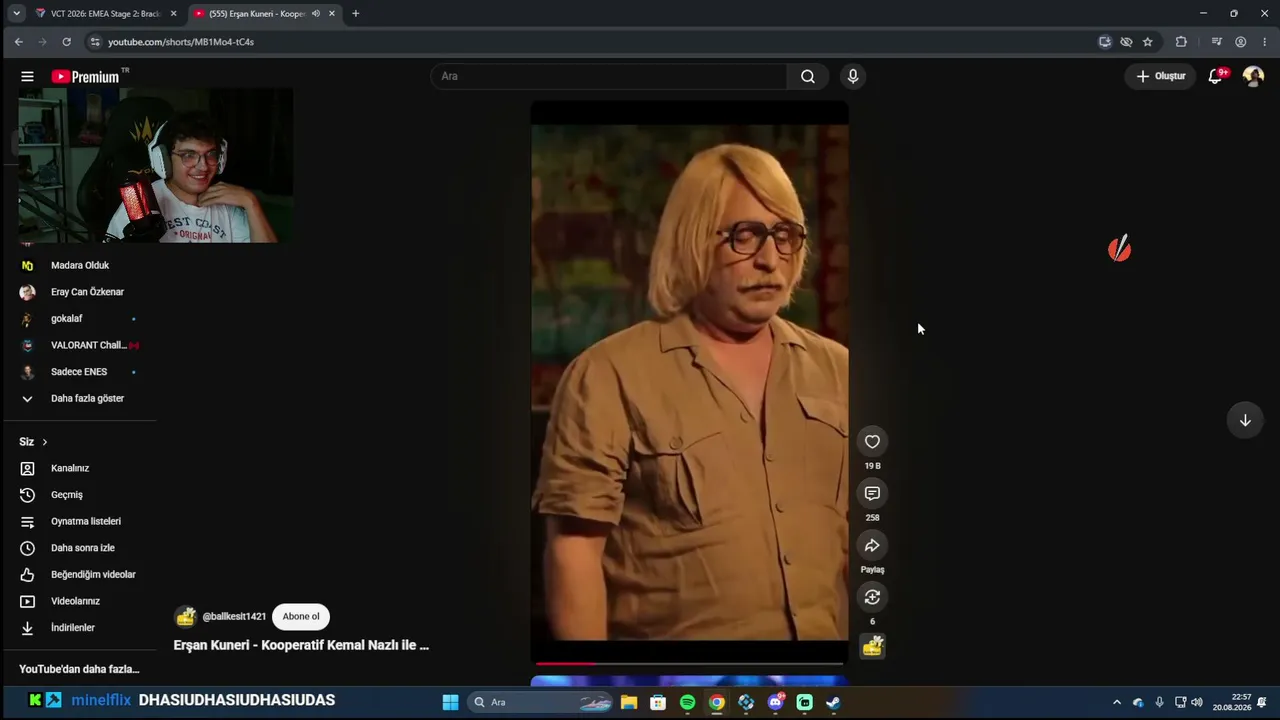Open the Chrome extensions puzzle icon
The height and width of the screenshot is (720, 1280).
pyautogui.click(x=1181, y=42)
